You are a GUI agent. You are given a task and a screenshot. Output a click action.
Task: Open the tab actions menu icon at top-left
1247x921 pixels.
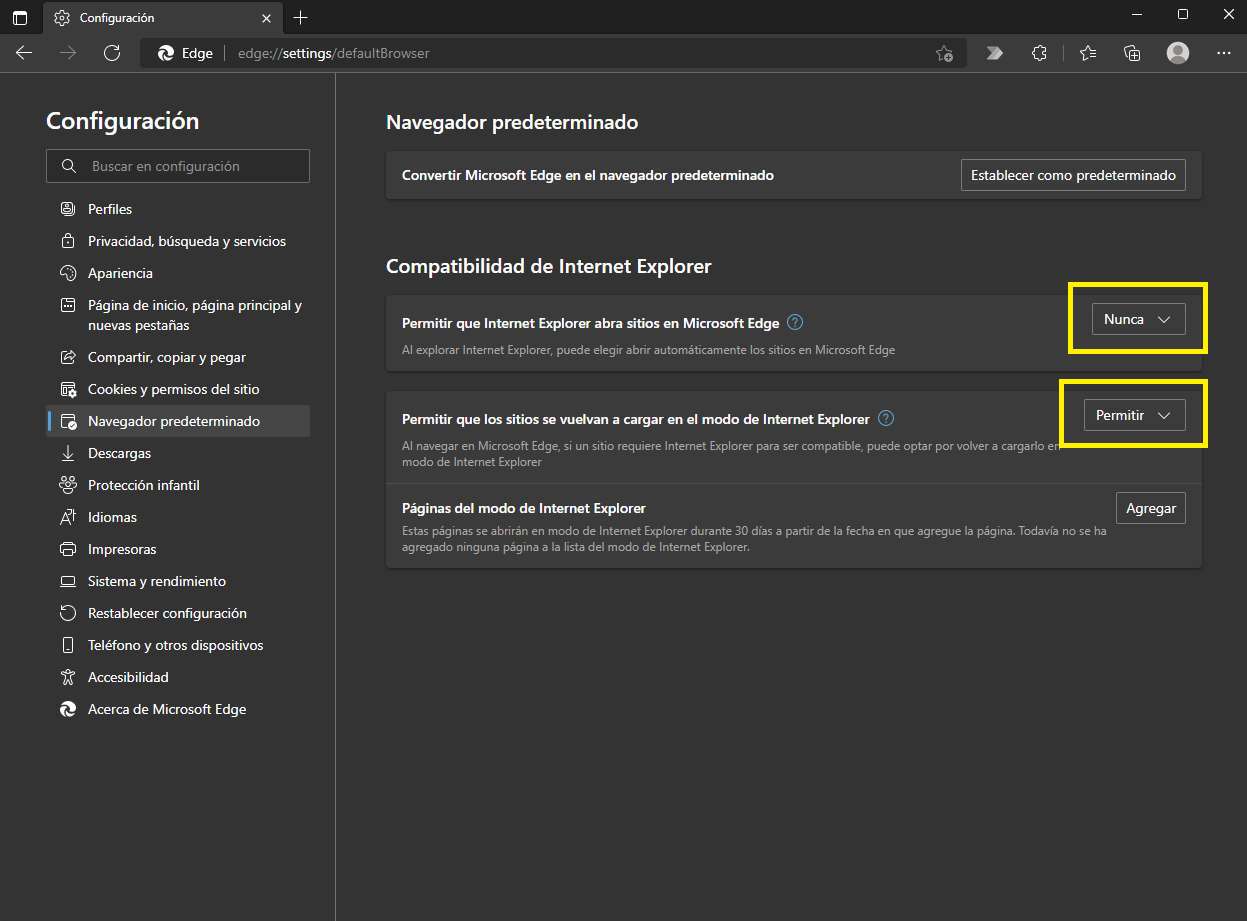tap(20, 17)
